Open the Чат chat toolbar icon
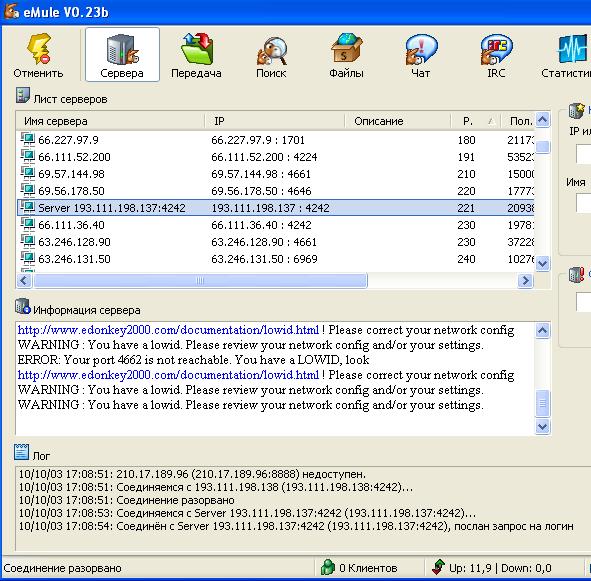Image resolution: width=591 pixels, height=581 pixels. (421, 55)
